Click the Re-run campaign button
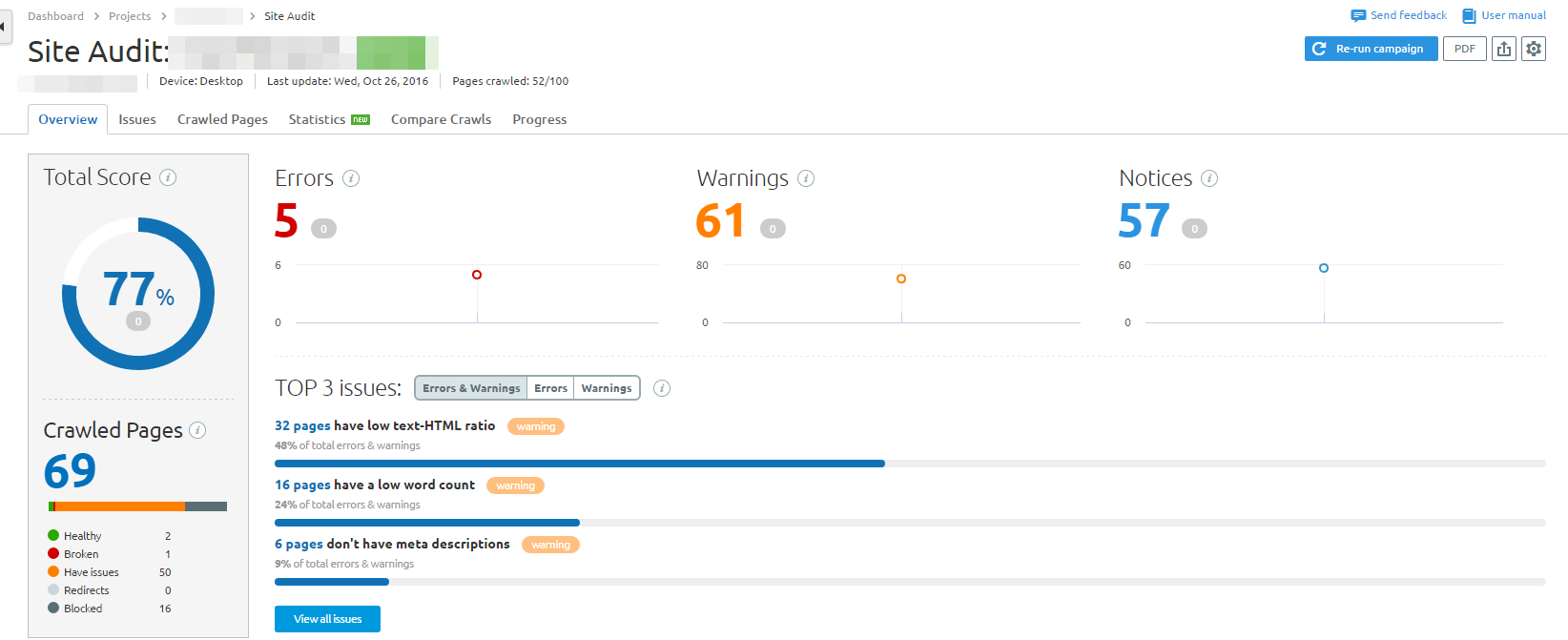Screen dimensions: 1568x640 (1371, 49)
